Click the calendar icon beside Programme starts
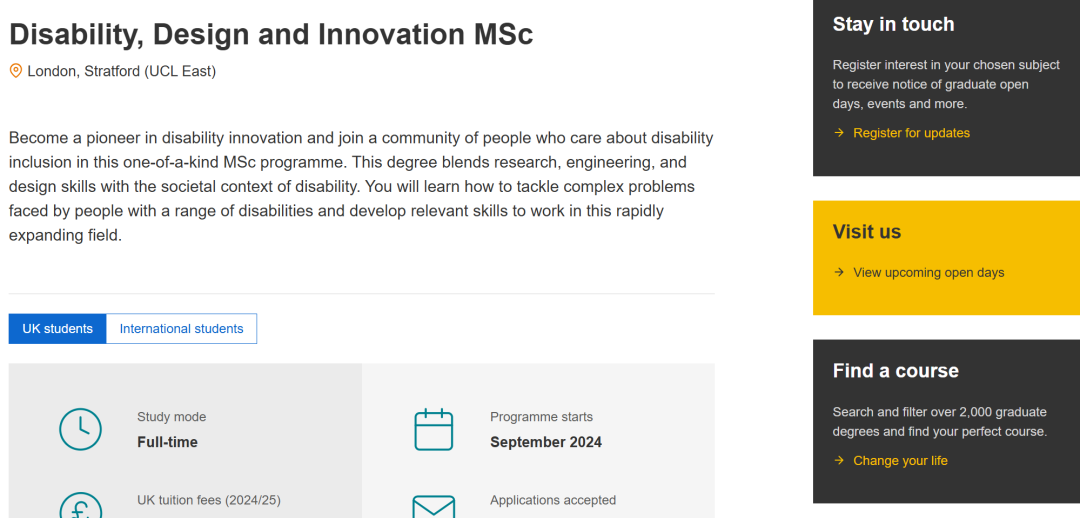Image resolution: width=1080 pixels, height=518 pixels. [434, 430]
